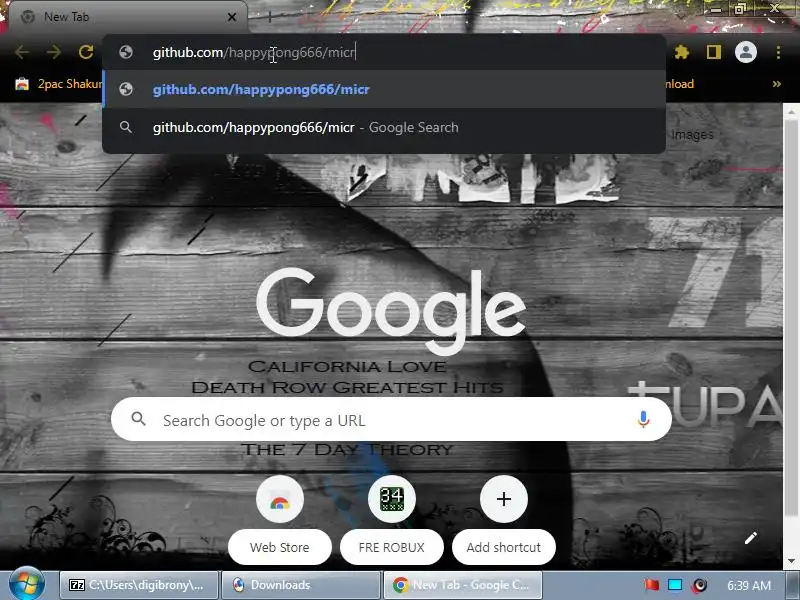Switch to the New Tab - Google Chrome taskbar button
The image size is (800, 600).
tap(463, 585)
